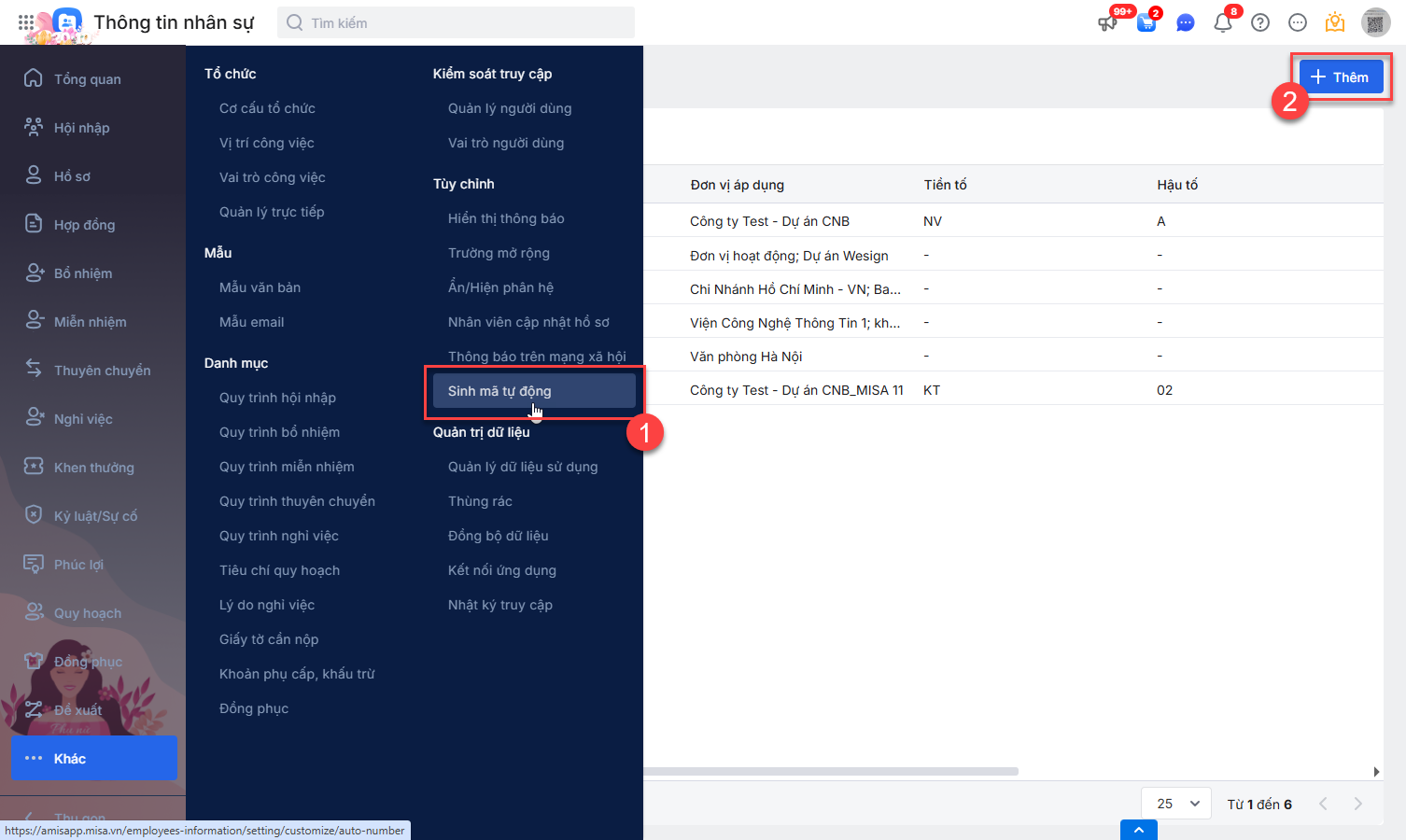Open Khoản phụ cấp, khấu trừ link
This screenshot has width=1406, height=840.
pyautogui.click(x=297, y=674)
